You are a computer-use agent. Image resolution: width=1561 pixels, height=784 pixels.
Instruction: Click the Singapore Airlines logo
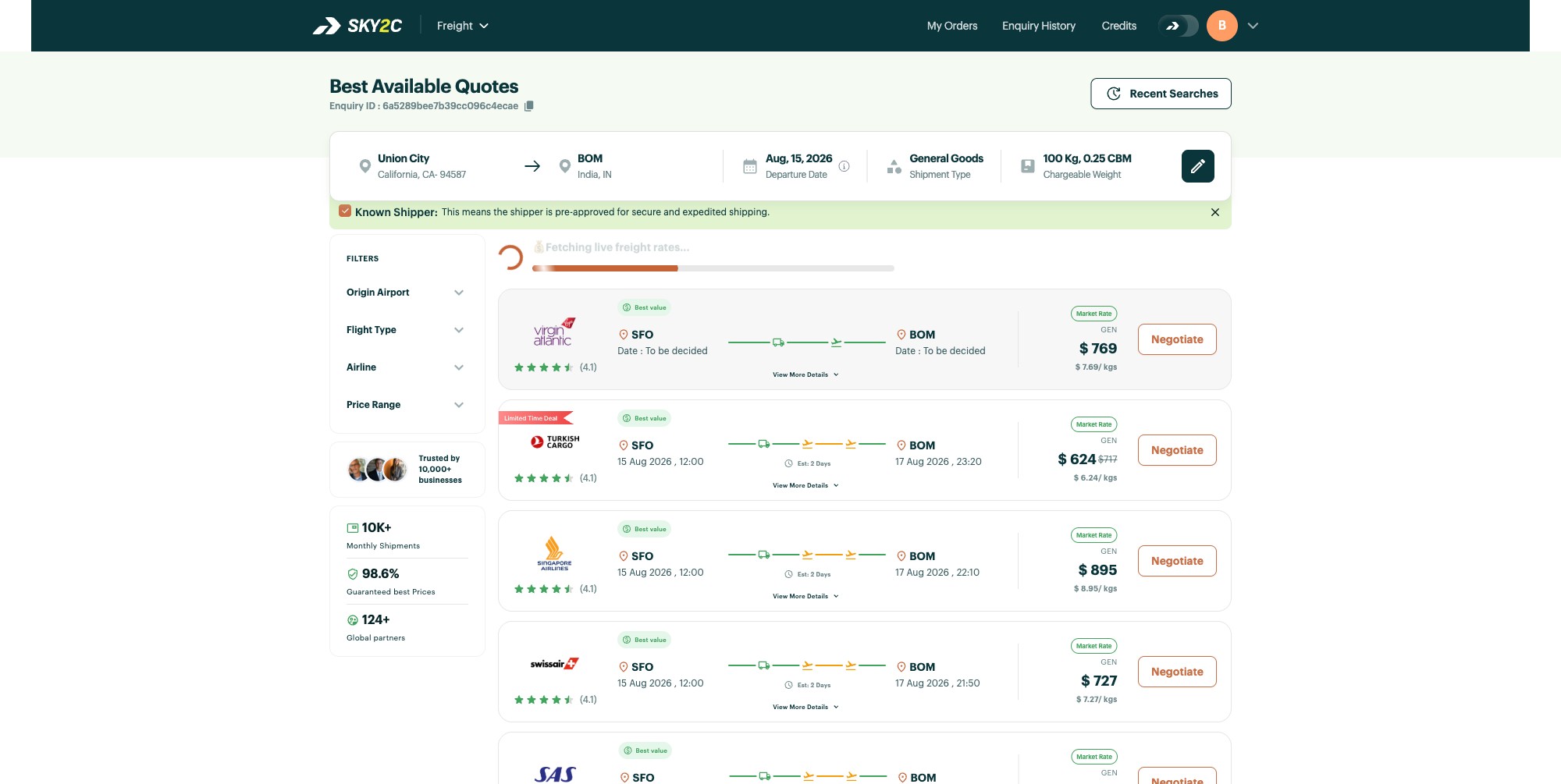click(x=554, y=554)
